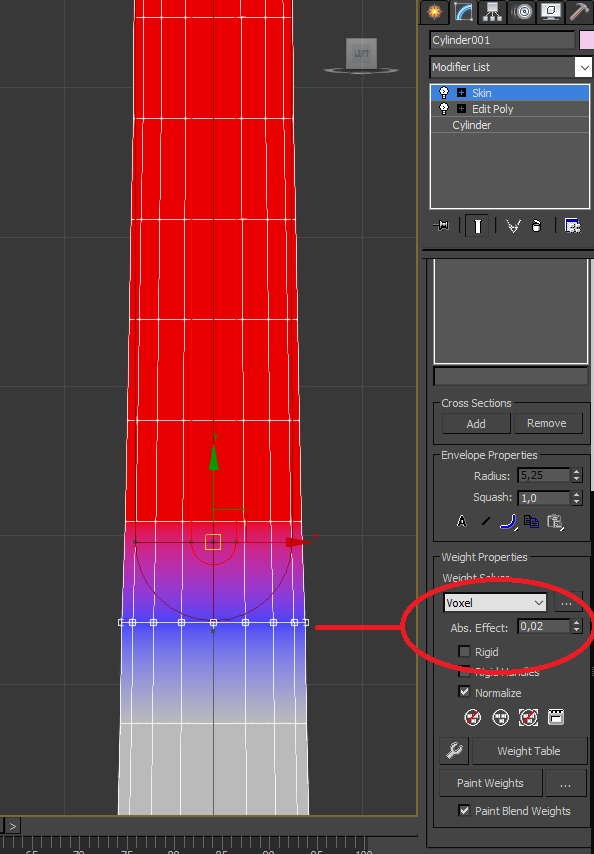This screenshot has width=594, height=854.
Task: Open the Utilities hammer tab
Action: tap(580, 12)
